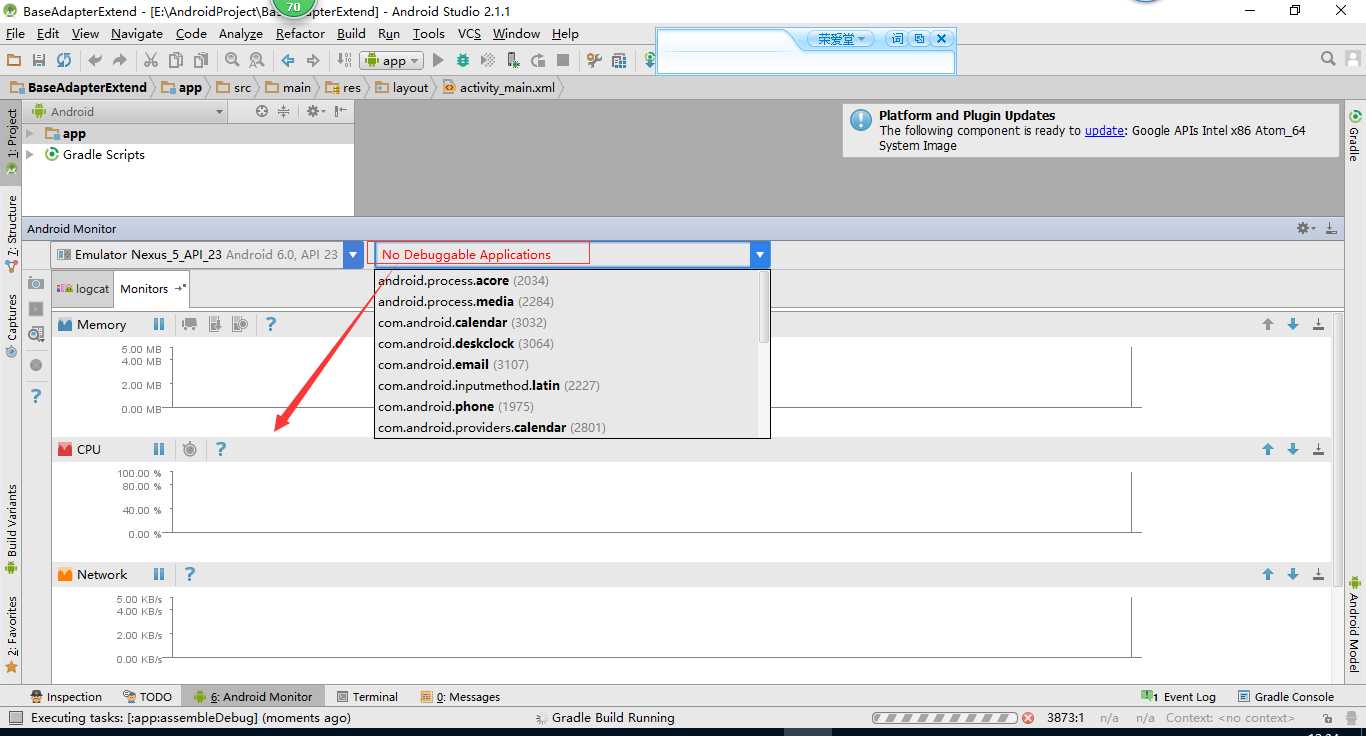Switch to the Monitors tab
The height and width of the screenshot is (736, 1366).
pyautogui.click(x=153, y=288)
